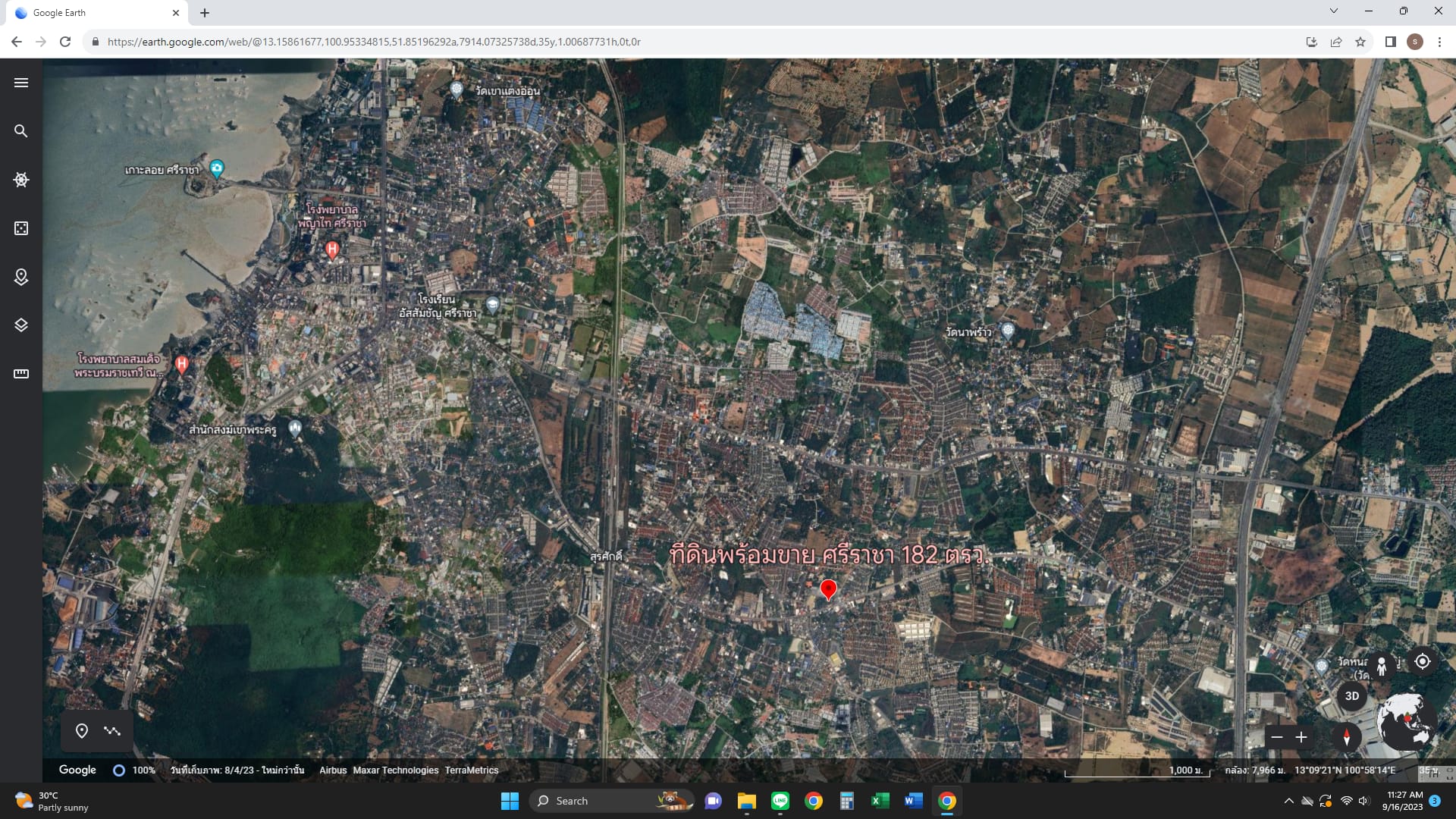The image size is (1456, 819).
Task: Click the Airbus attribution text
Action: (333, 770)
